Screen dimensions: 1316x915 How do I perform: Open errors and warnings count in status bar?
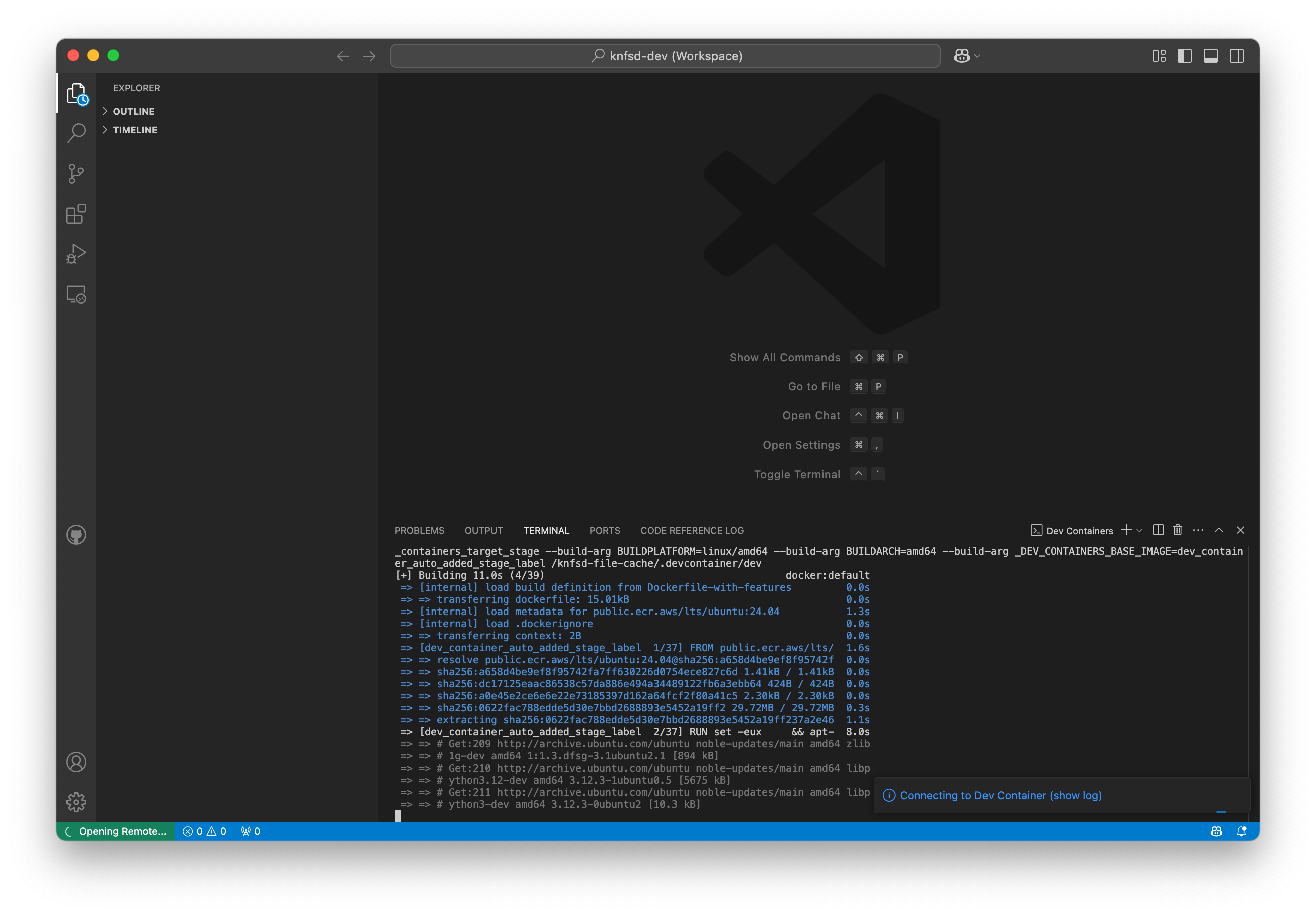point(204,831)
